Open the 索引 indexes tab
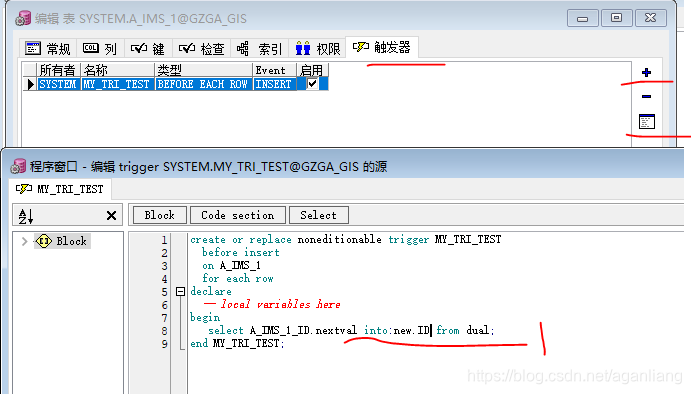Image resolution: width=691 pixels, height=394 pixels. (x=260, y=48)
